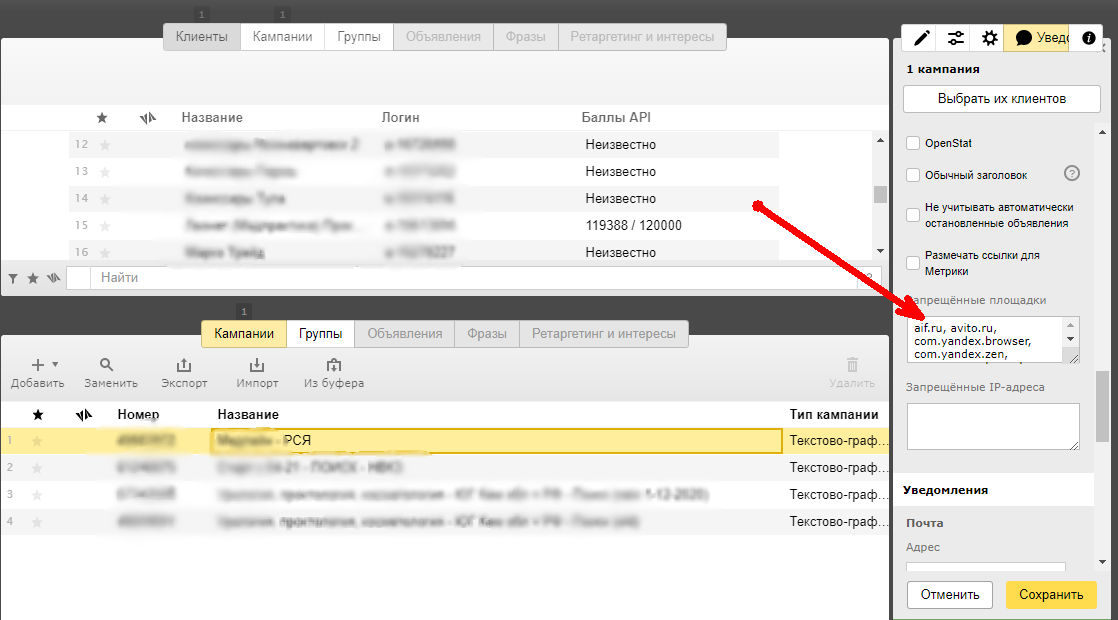Star the client in row 15
This screenshot has width=1118, height=620.
(x=105, y=226)
